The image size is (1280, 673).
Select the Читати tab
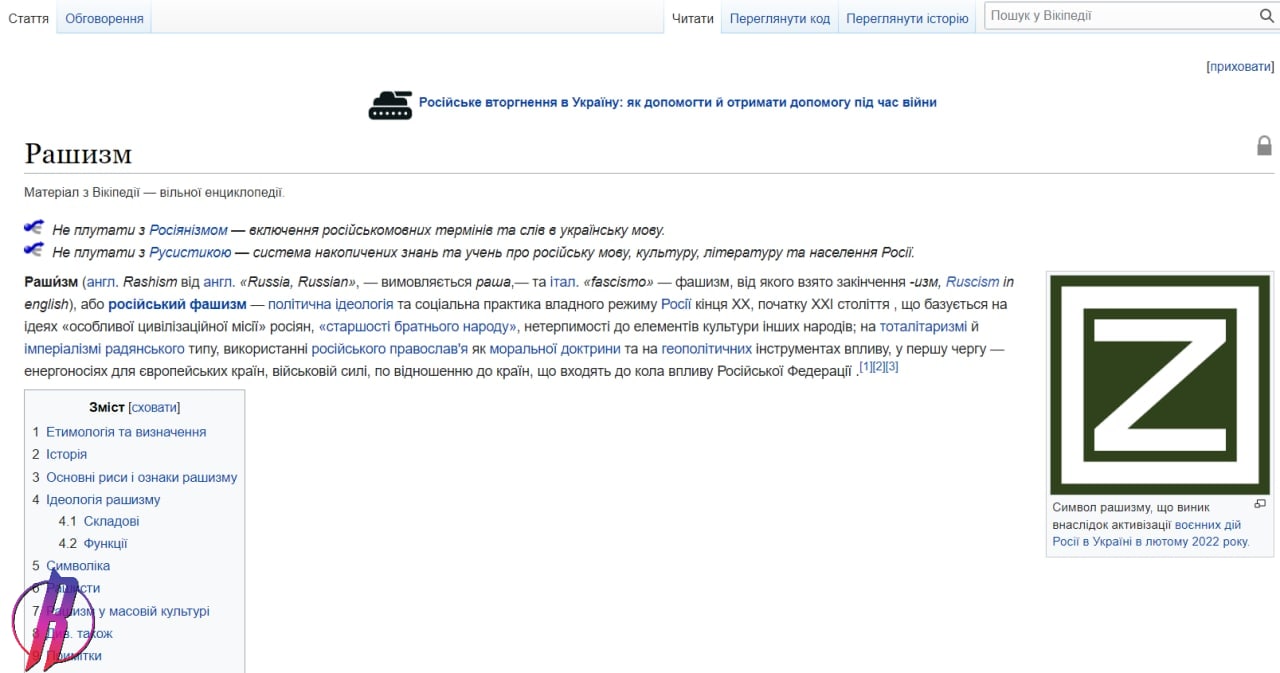point(692,18)
